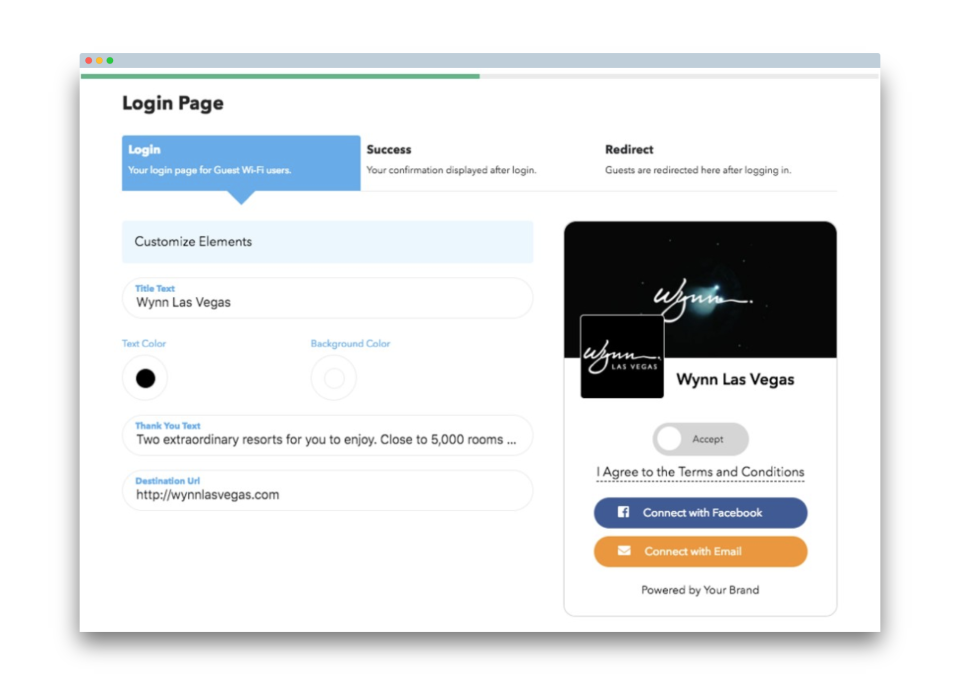Screen dimensions: 960x685
Task: Click the Wynn Las Vegas square logo
Action: point(622,357)
